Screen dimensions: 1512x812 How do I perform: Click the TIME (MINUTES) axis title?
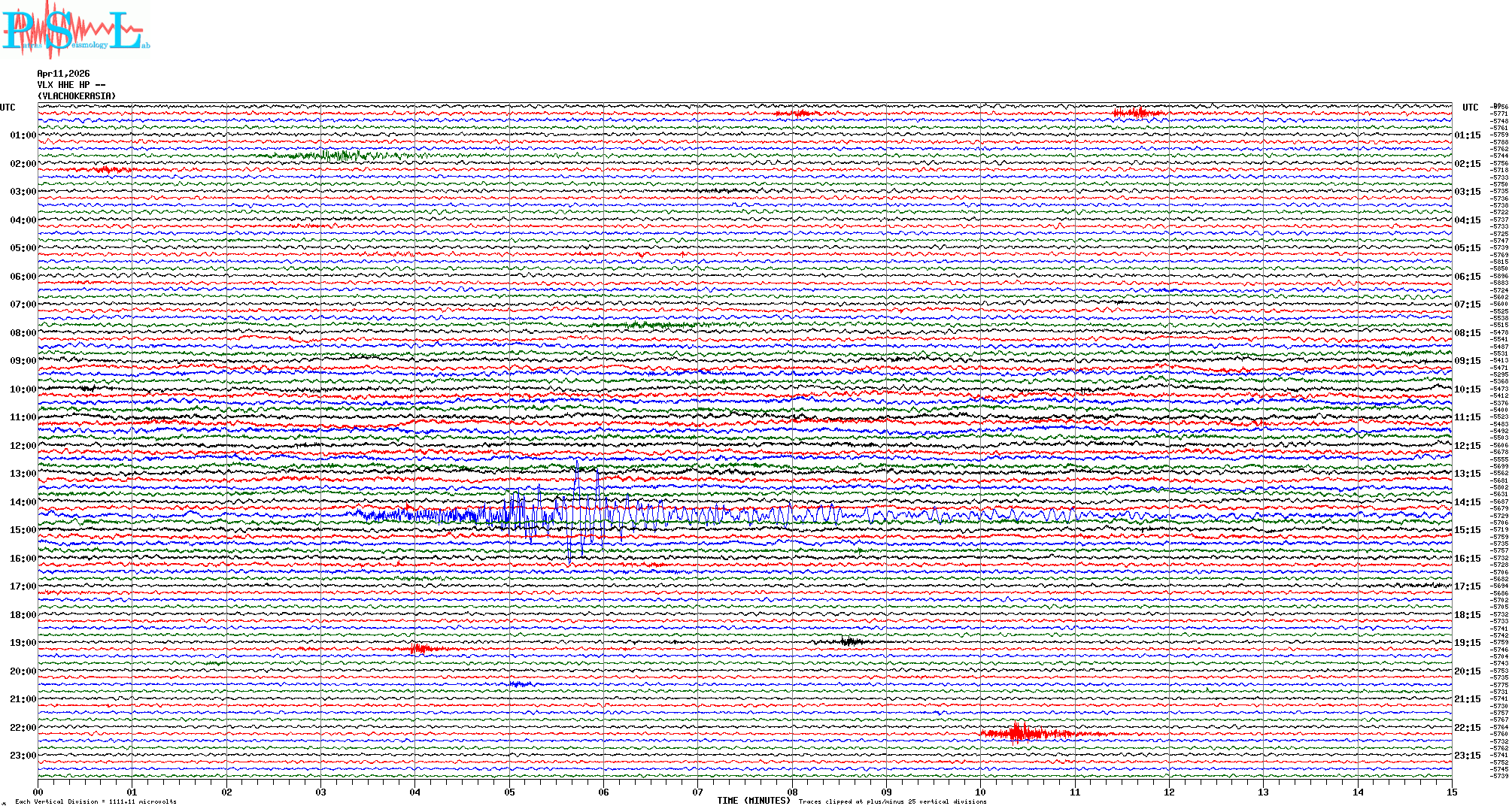(x=753, y=801)
